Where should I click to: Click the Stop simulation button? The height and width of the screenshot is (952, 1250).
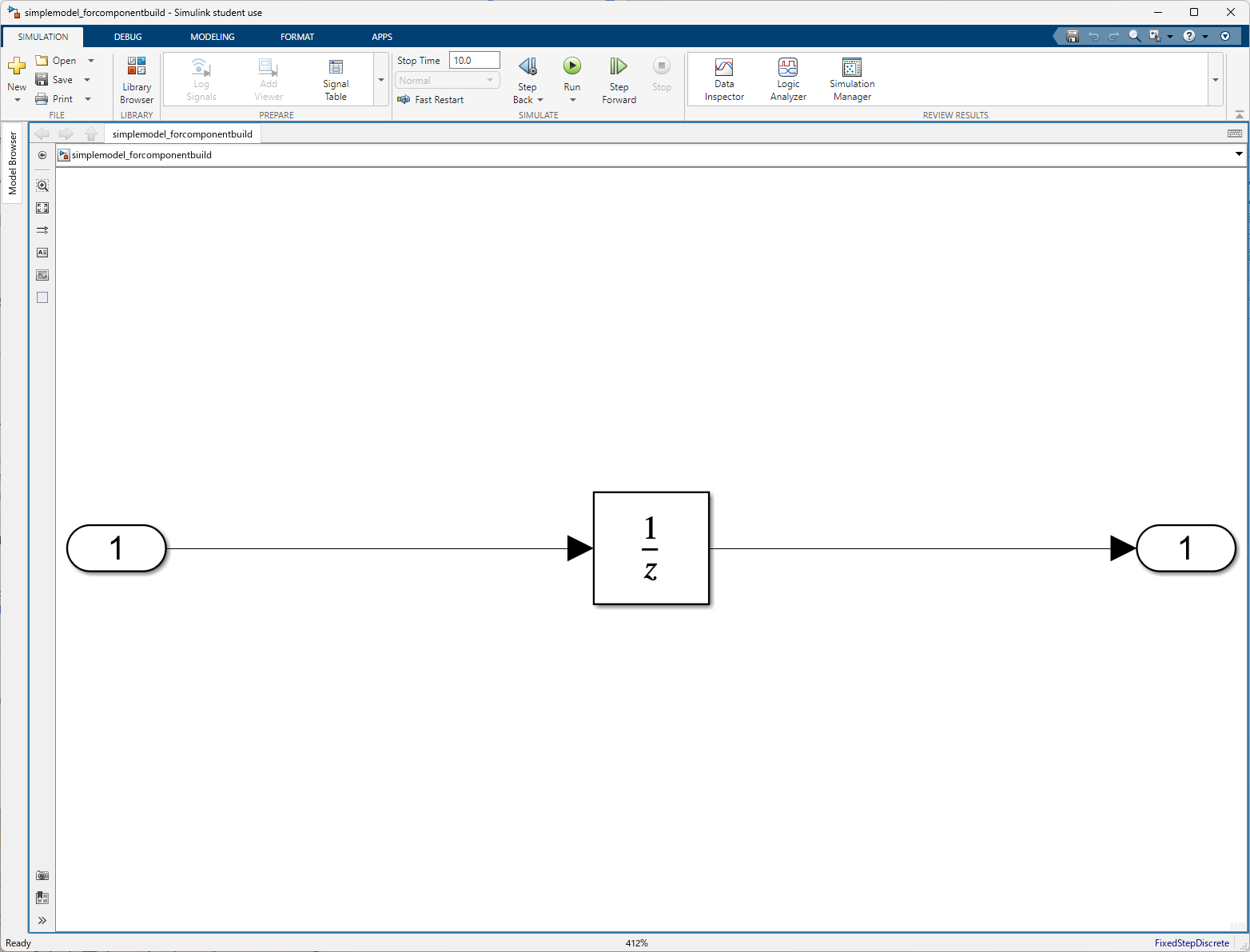[x=662, y=75]
